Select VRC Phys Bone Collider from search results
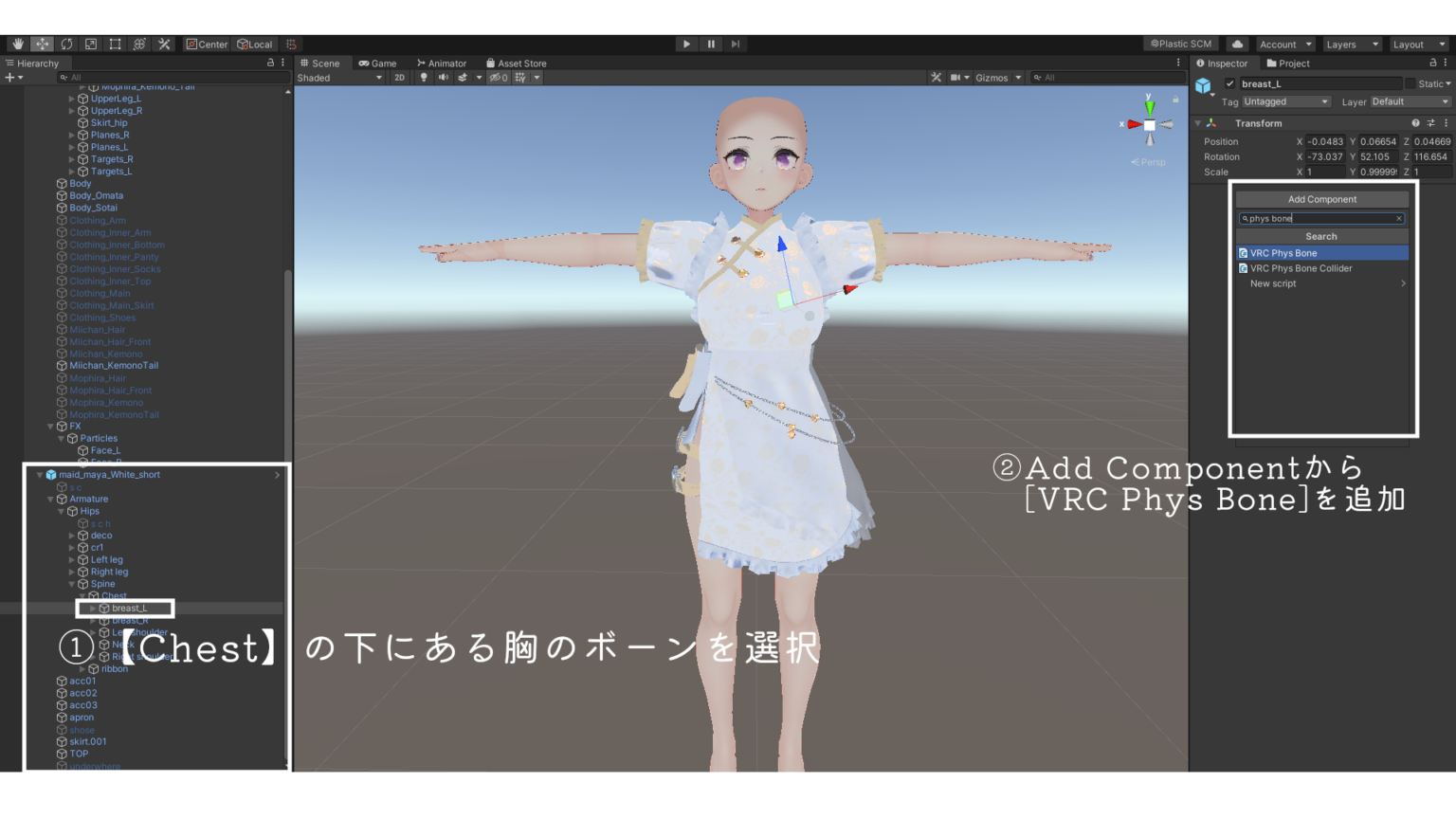Image resolution: width=1456 pixels, height=819 pixels. 1302,268
